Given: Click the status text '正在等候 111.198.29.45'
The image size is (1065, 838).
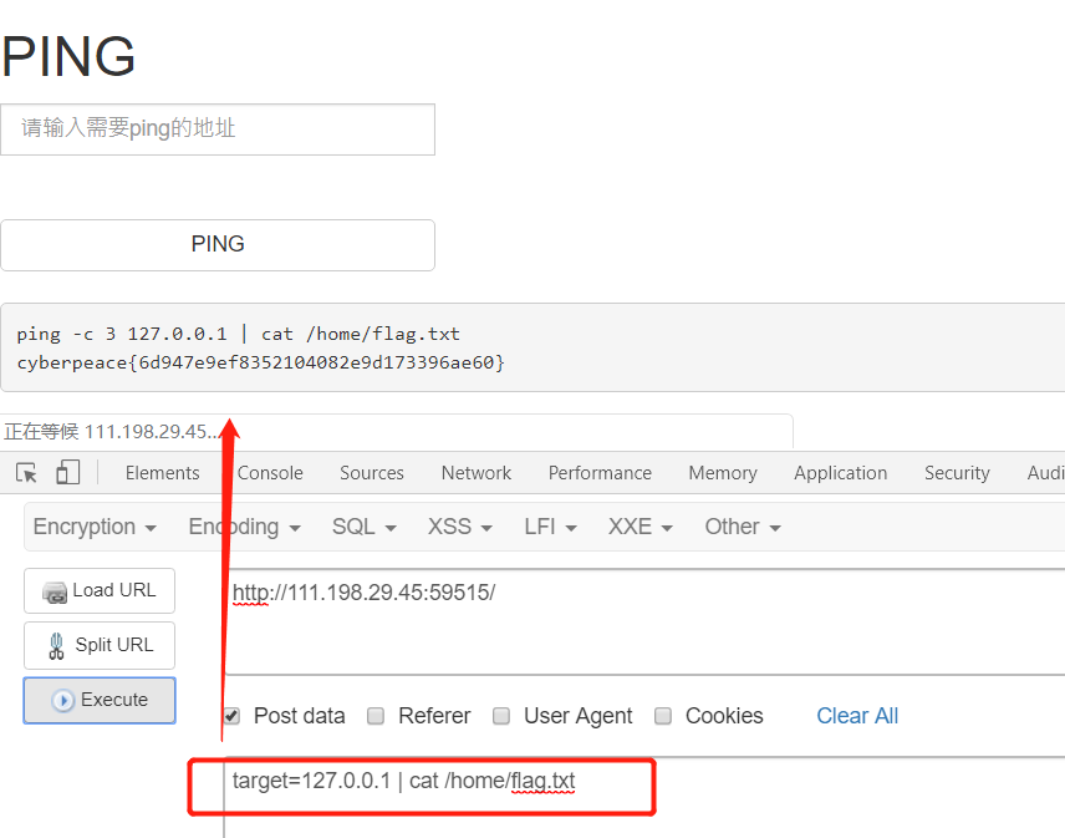Looking at the screenshot, I should (112, 432).
